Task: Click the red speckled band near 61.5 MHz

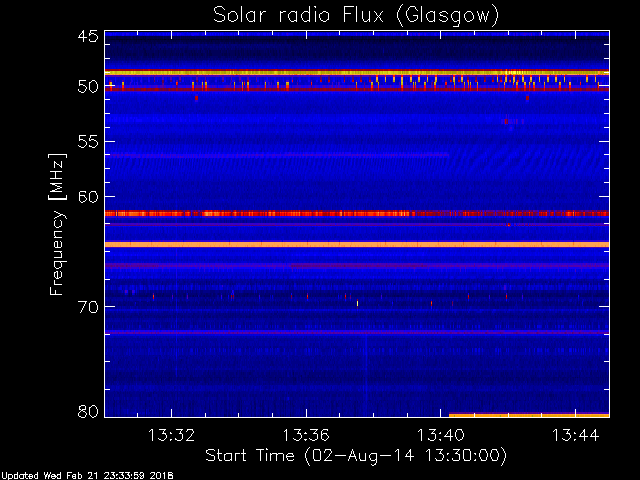Action: point(357,213)
